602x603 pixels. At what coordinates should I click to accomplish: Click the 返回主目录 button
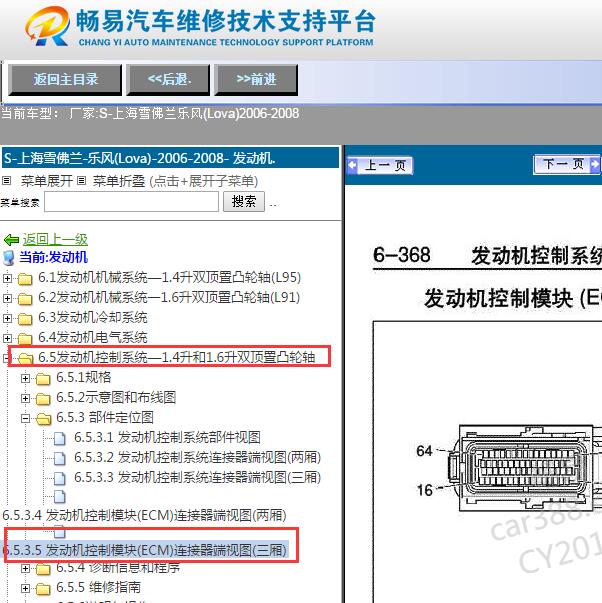(65, 80)
